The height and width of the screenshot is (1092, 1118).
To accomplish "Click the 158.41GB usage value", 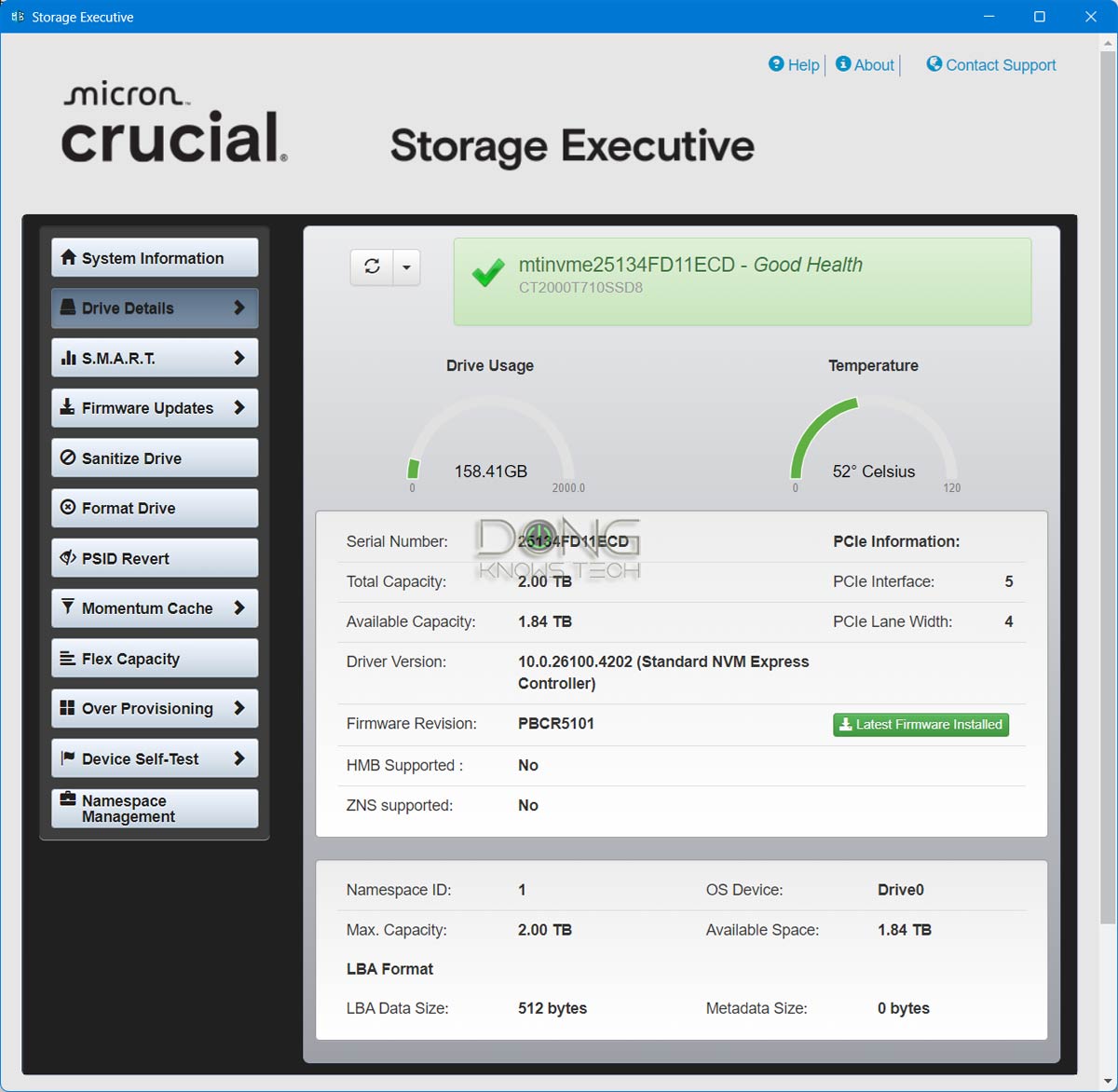I will [491, 471].
